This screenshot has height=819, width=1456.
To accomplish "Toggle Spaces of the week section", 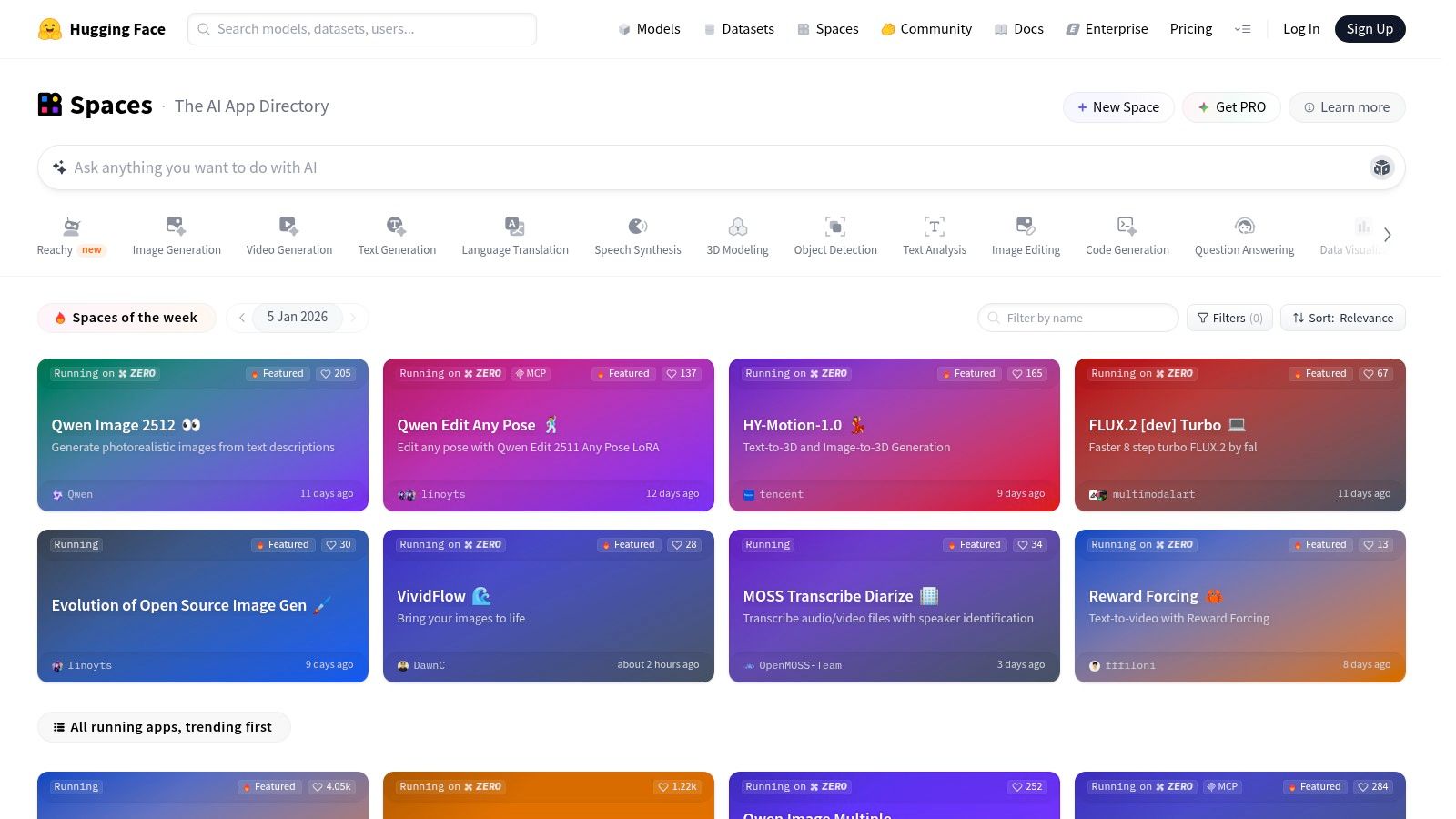I will [x=126, y=318].
